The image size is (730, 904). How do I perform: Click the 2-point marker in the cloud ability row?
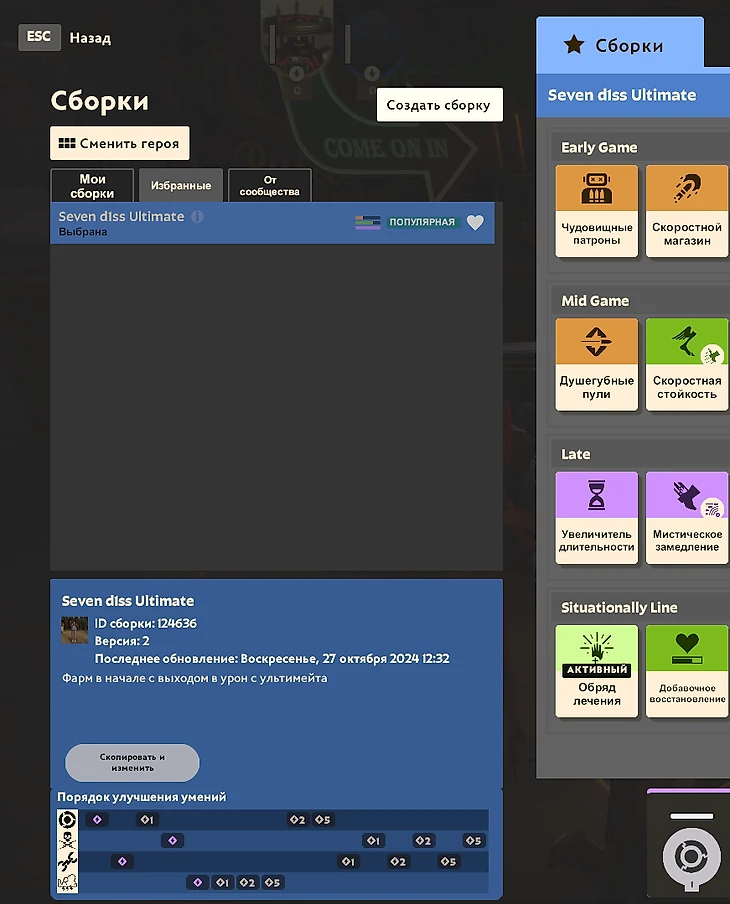pyautogui.click(x=248, y=882)
